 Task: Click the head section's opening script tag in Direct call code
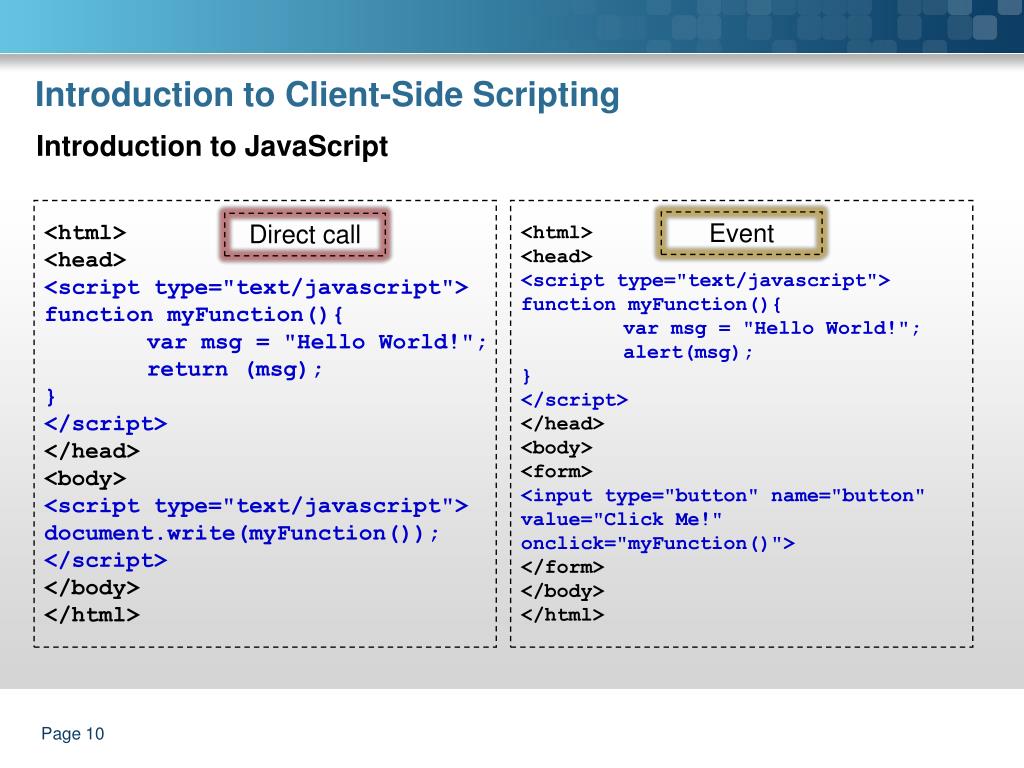pyautogui.click(x=256, y=287)
